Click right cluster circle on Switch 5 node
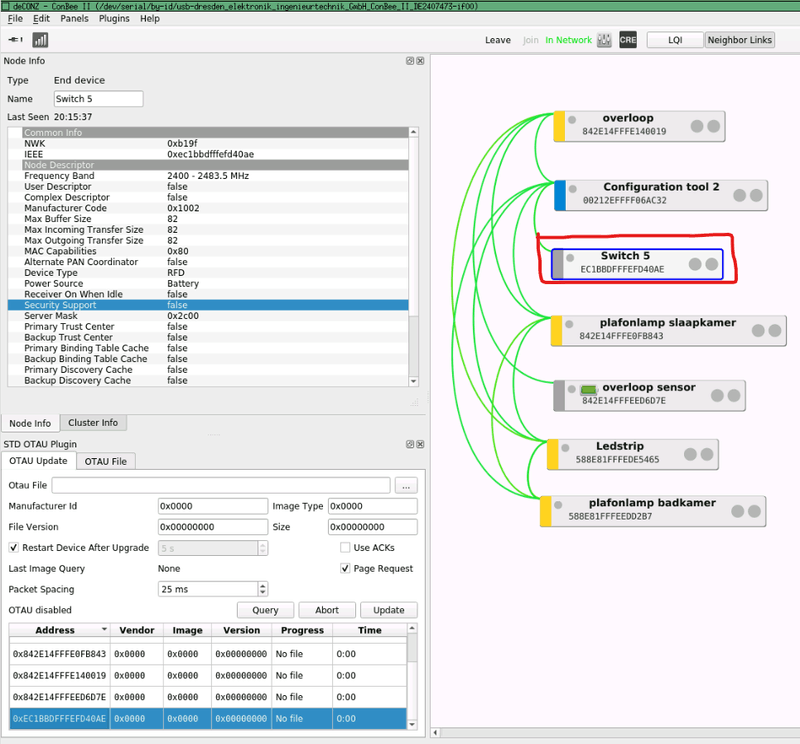Screen dimensions: 800x744 point(711,264)
